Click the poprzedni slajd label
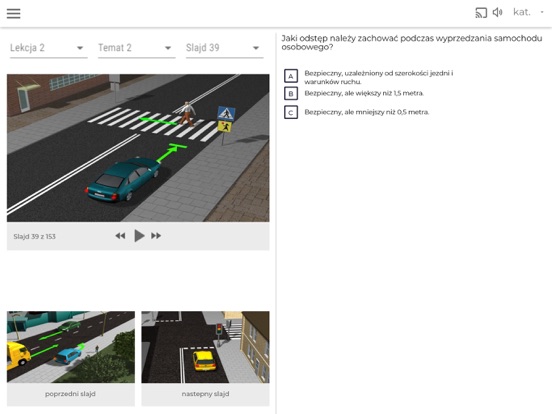The width and height of the screenshot is (552, 414). coord(70,394)
